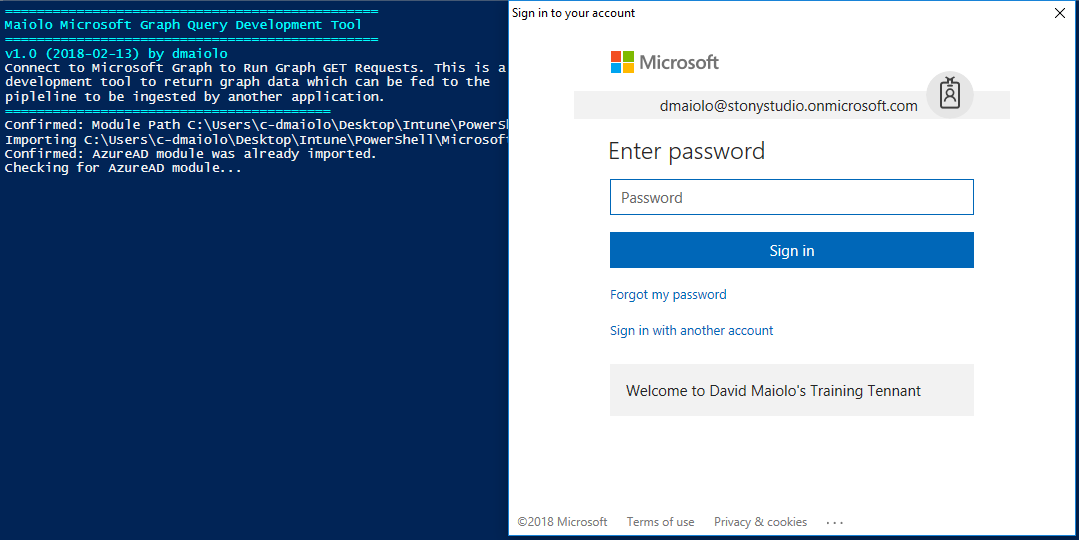Image resolution: width=1079 pixels, height=540 pixels.
Task: Close the Sign in to your account window
Action: click(x=1060, y=13)
